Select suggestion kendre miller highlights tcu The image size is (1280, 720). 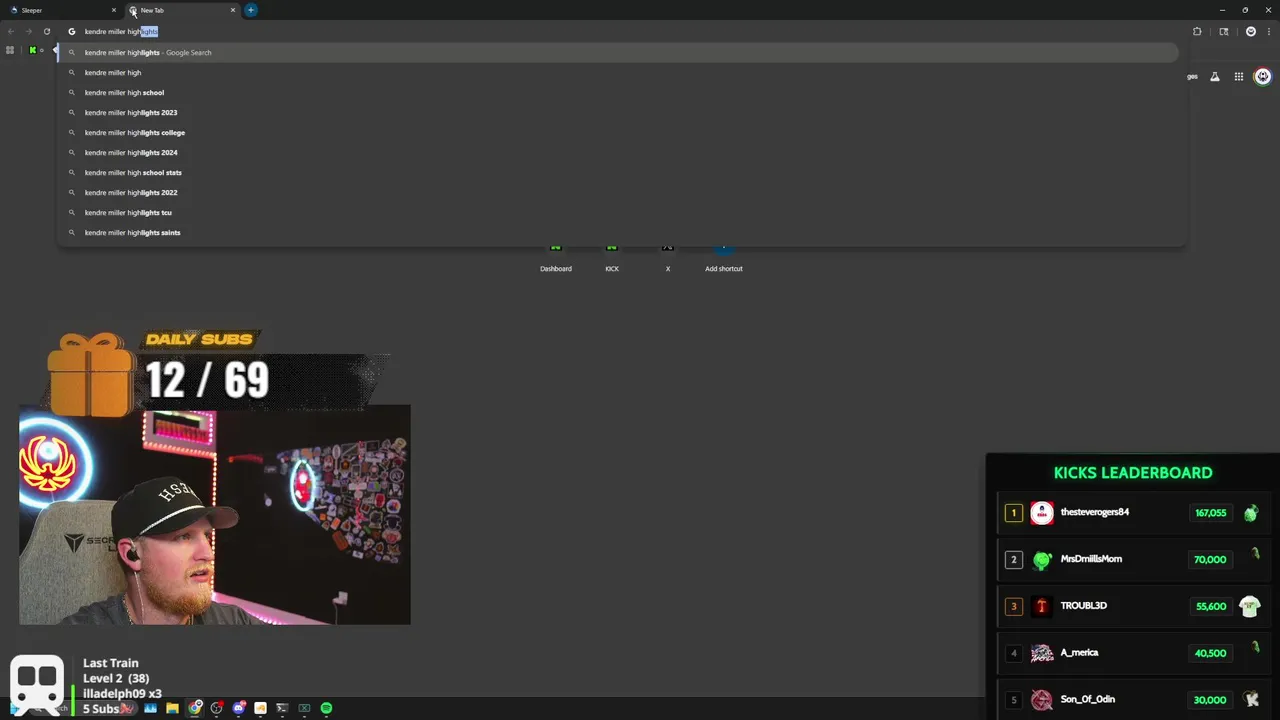coord(620,212)
